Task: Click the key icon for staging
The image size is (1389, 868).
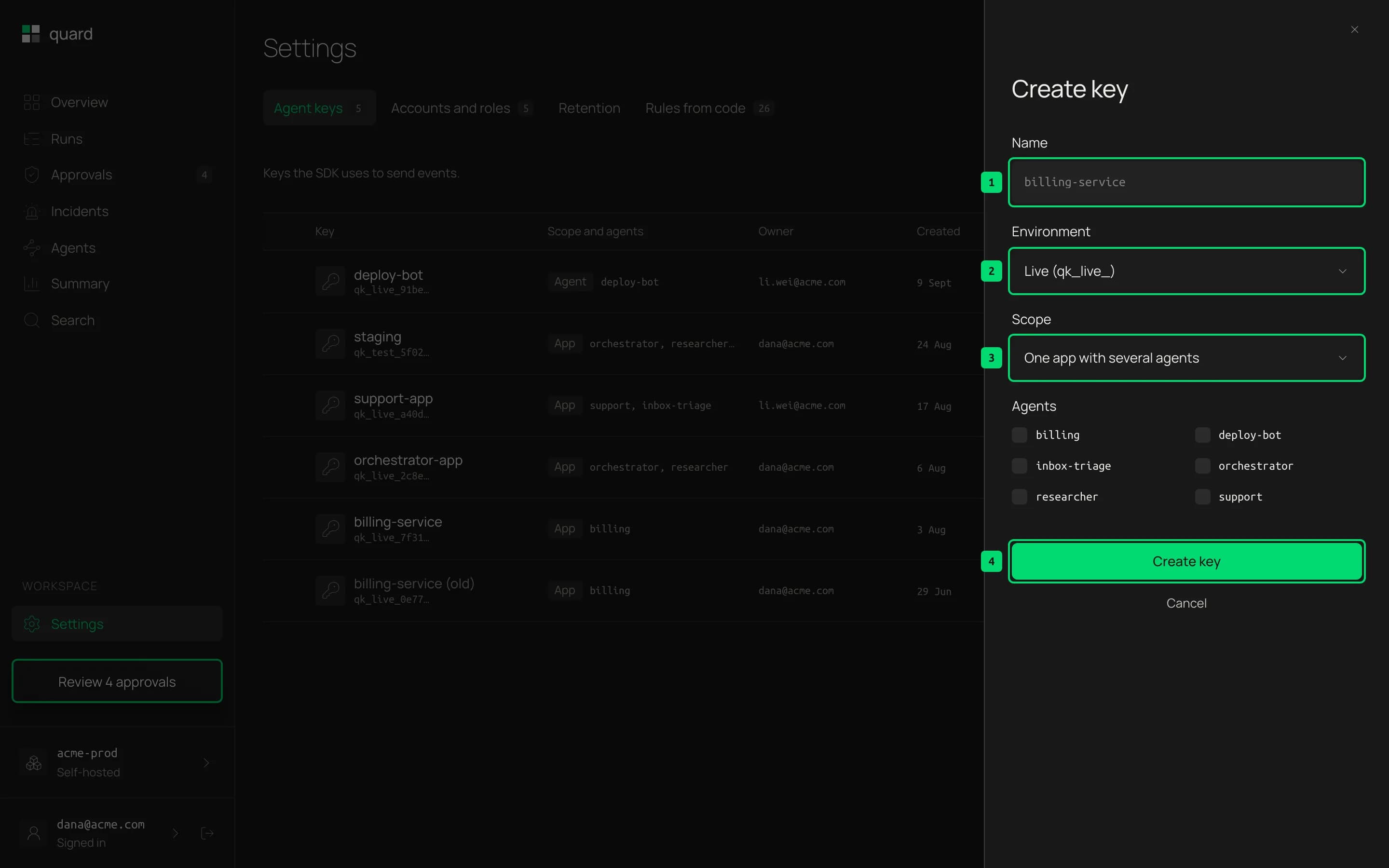Action: tap(330, 343)
